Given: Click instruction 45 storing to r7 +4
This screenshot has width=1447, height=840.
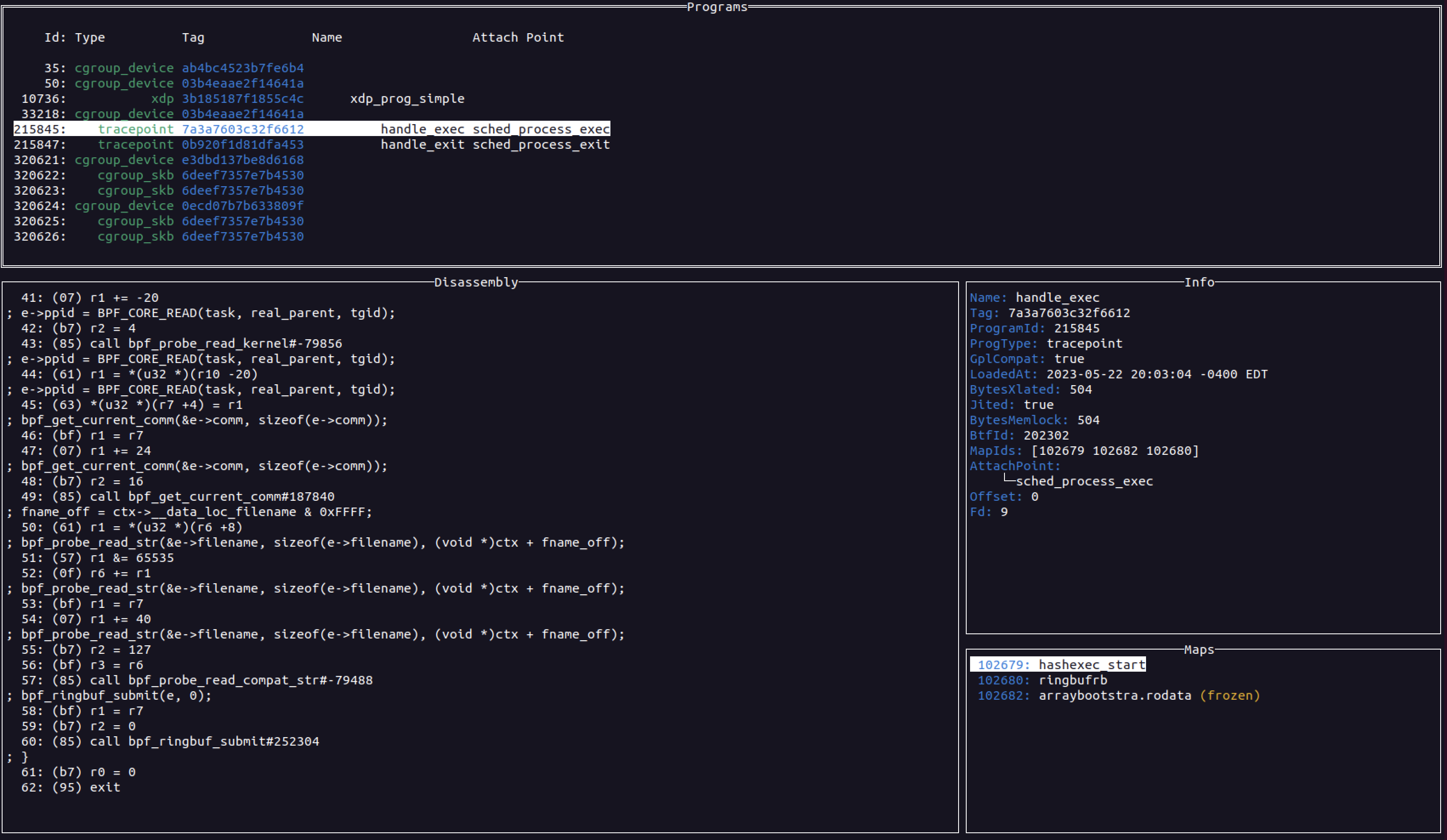Looking at the screenshot, I should point(132,405).
